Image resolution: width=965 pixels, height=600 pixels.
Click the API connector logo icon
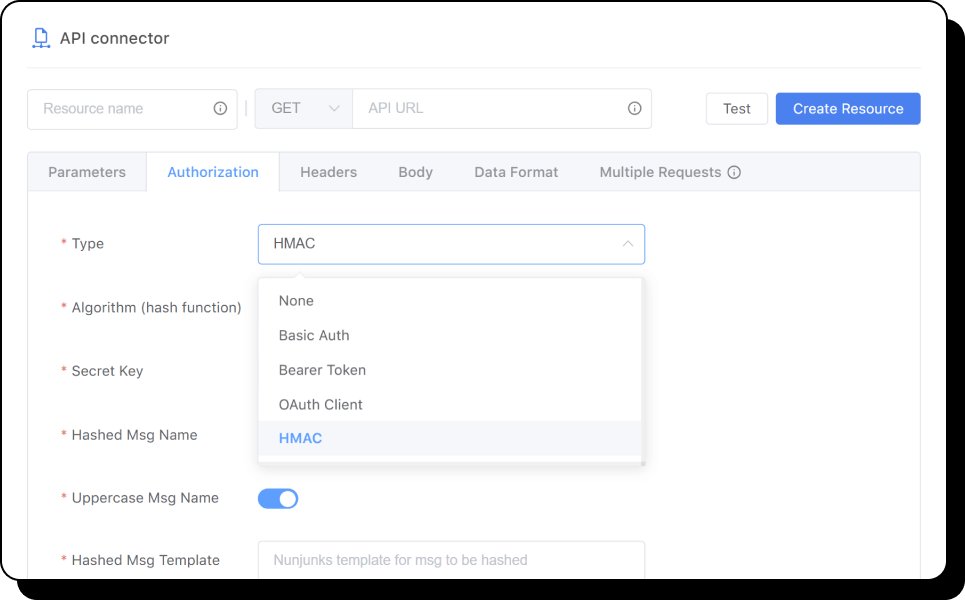click(x=41, y=38)
